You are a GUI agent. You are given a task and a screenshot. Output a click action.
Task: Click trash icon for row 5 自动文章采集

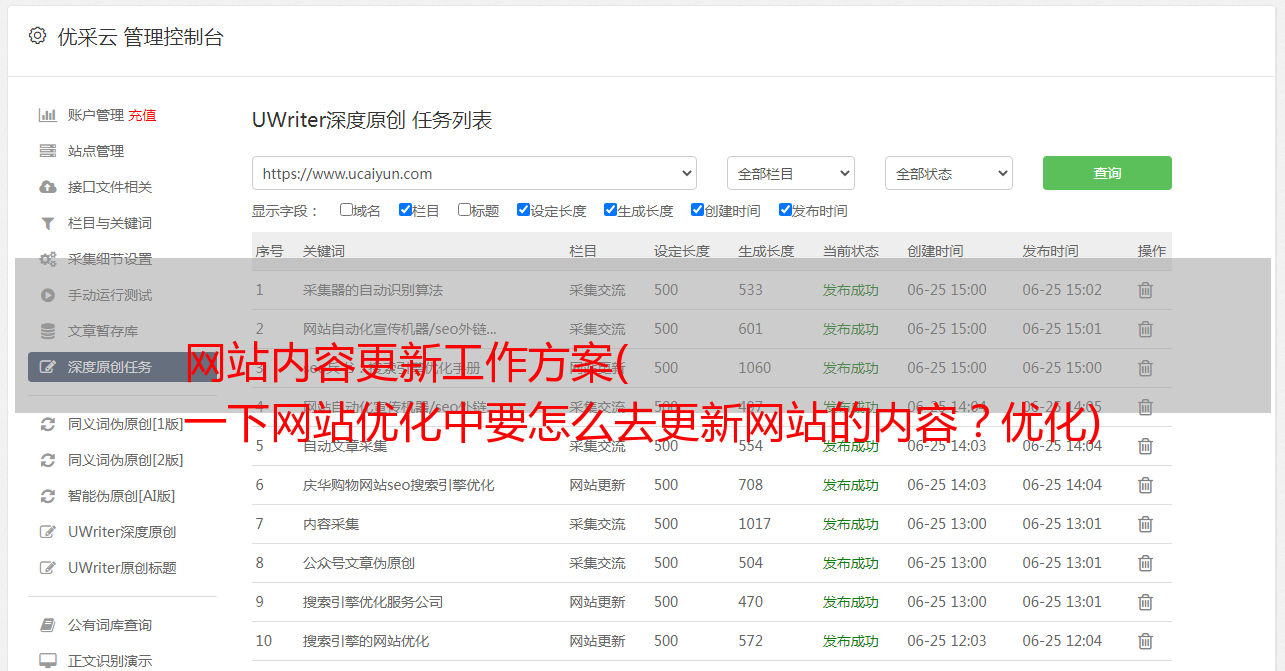1145,446
